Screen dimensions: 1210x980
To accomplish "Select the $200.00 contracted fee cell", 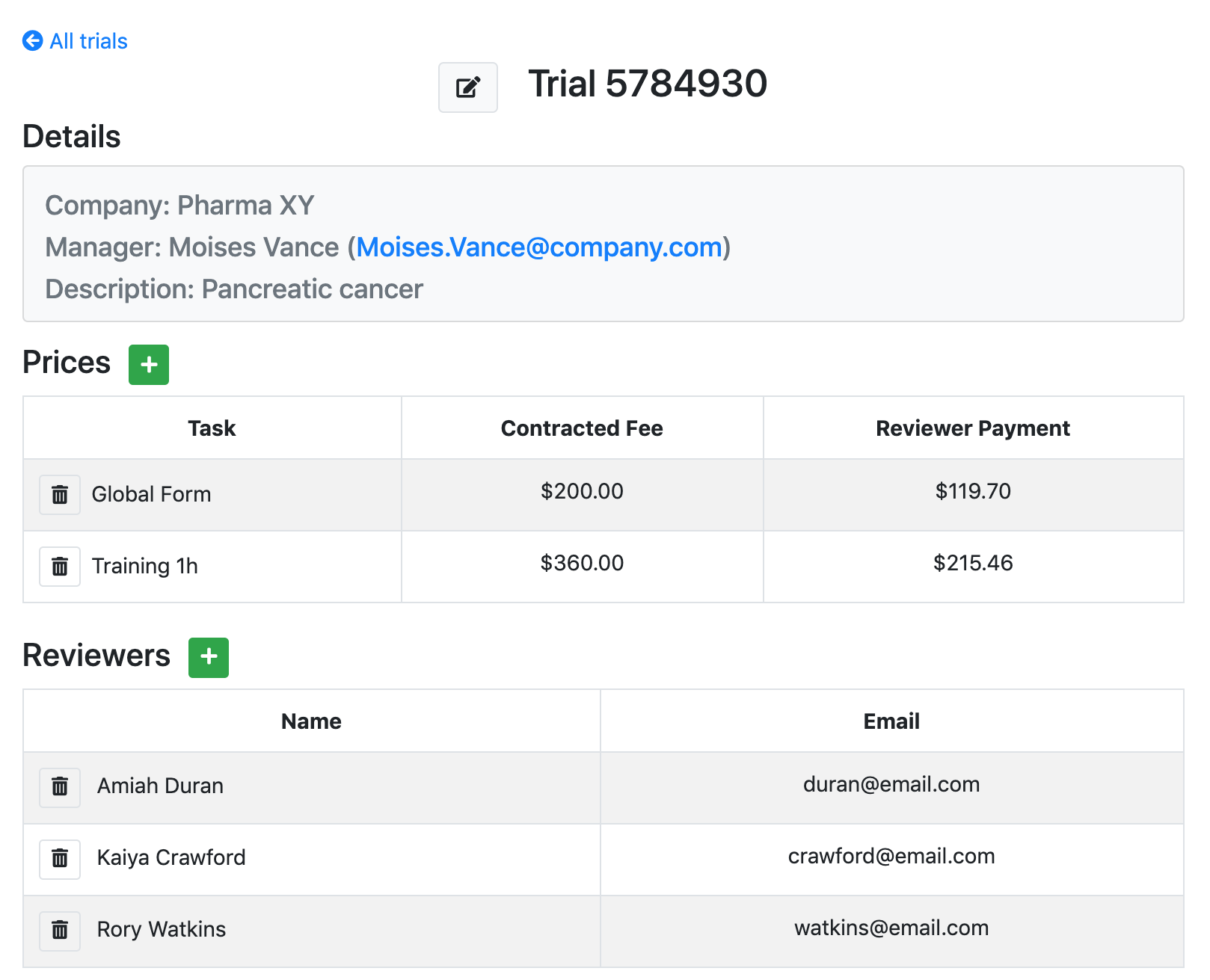I will (582, 492).
